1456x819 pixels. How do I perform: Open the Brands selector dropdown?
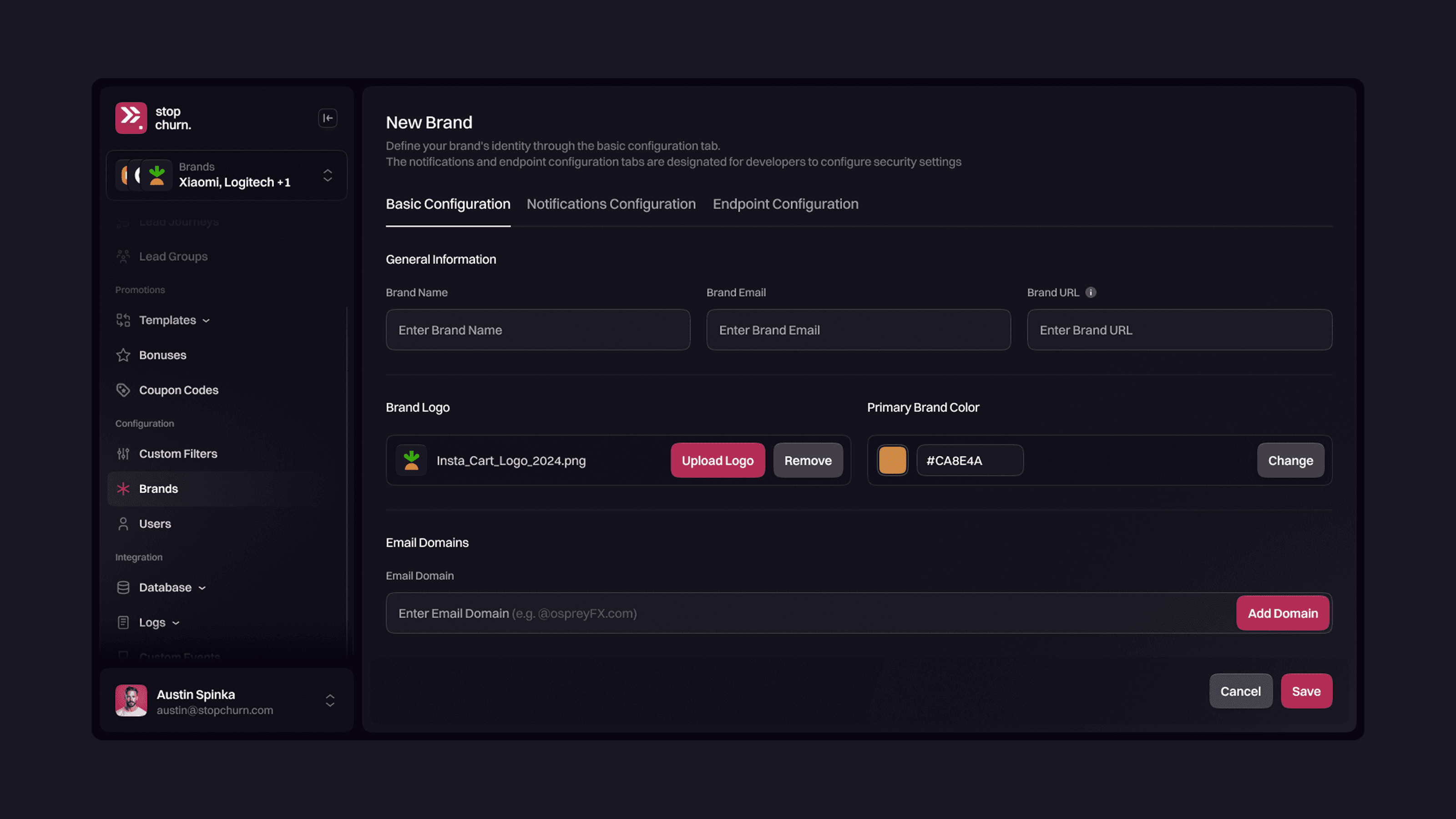pyautogui.click(x=328, y=175)
